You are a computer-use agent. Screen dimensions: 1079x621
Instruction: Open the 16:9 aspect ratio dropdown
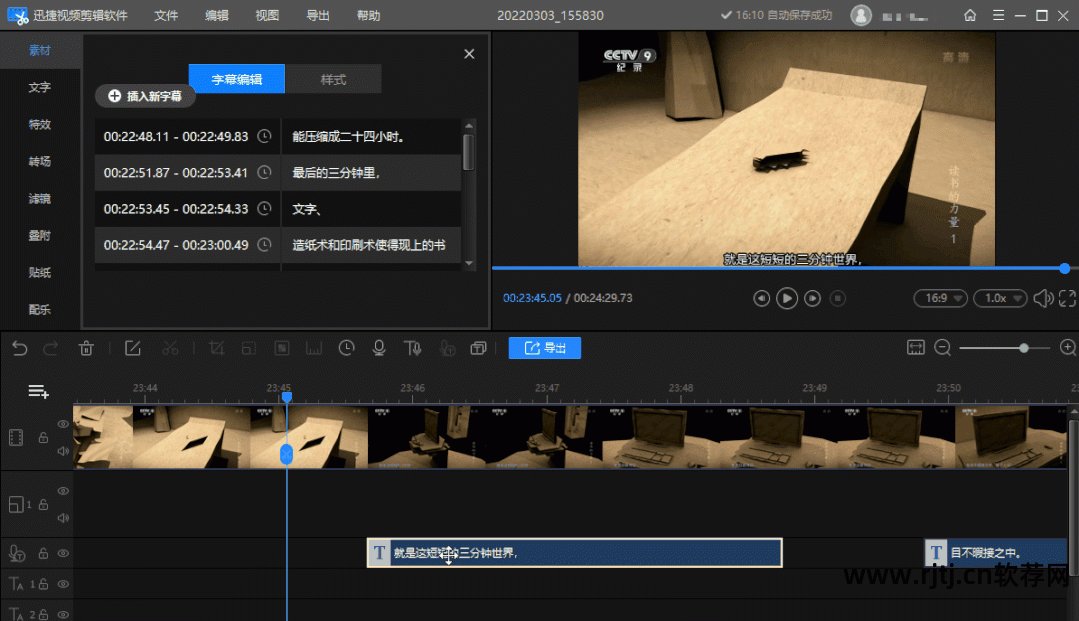click(x=941, y=298)
